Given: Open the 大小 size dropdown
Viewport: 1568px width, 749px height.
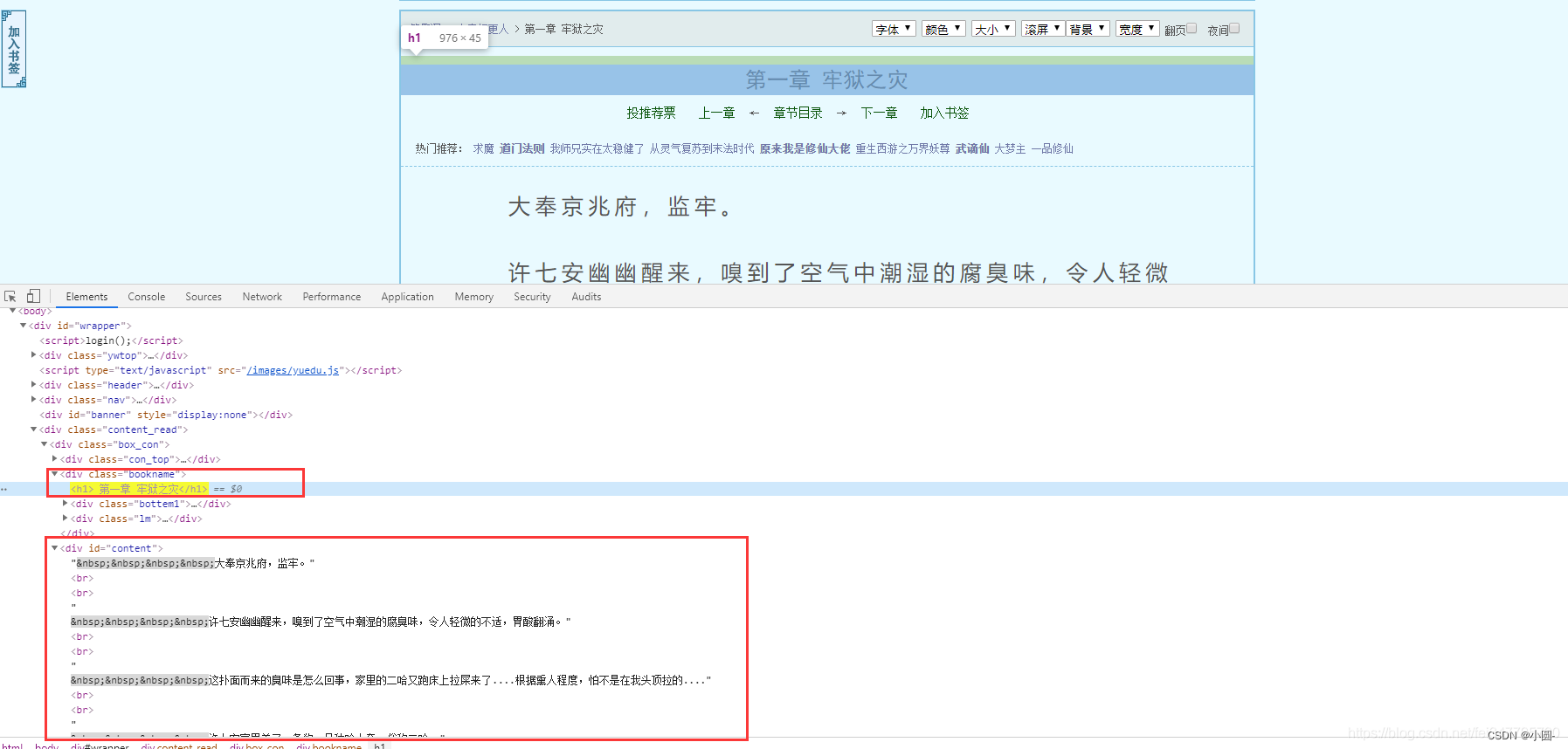Looking at the screenshot, I should [993, 29].
